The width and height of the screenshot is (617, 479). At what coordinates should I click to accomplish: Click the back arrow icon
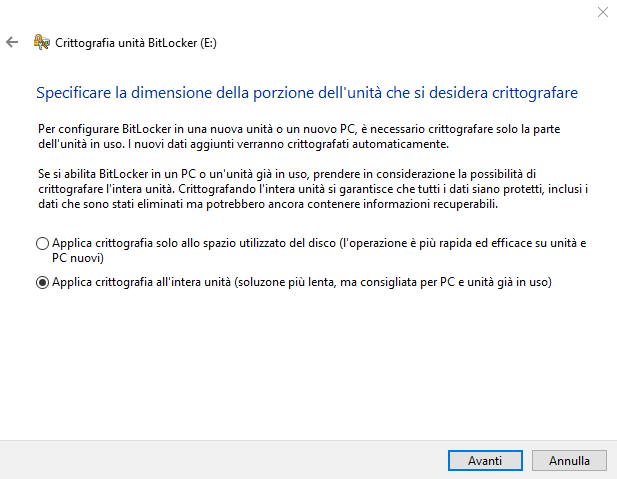(12, 42)
